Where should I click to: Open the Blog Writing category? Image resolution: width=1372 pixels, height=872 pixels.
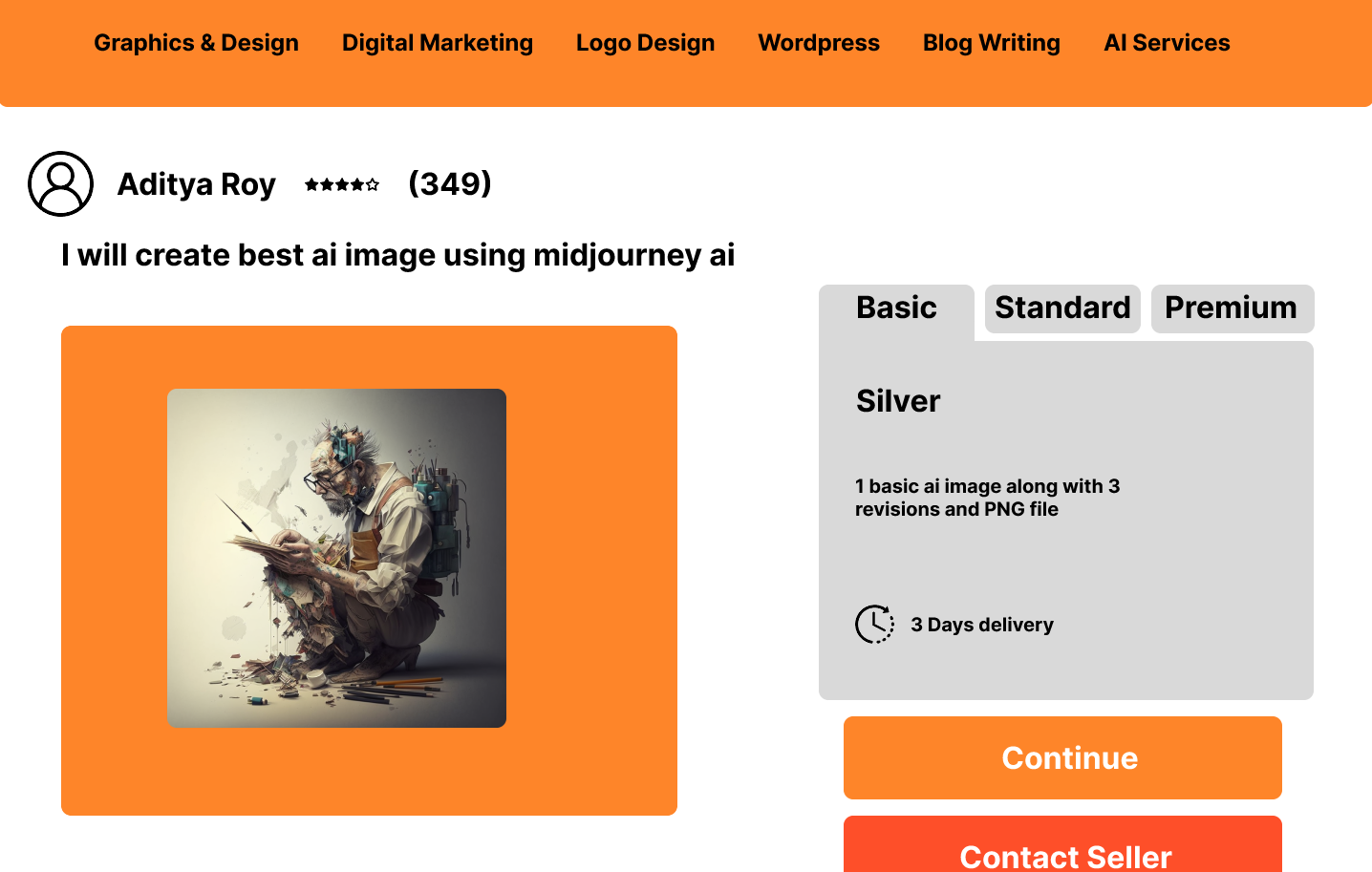click(992, 43)
